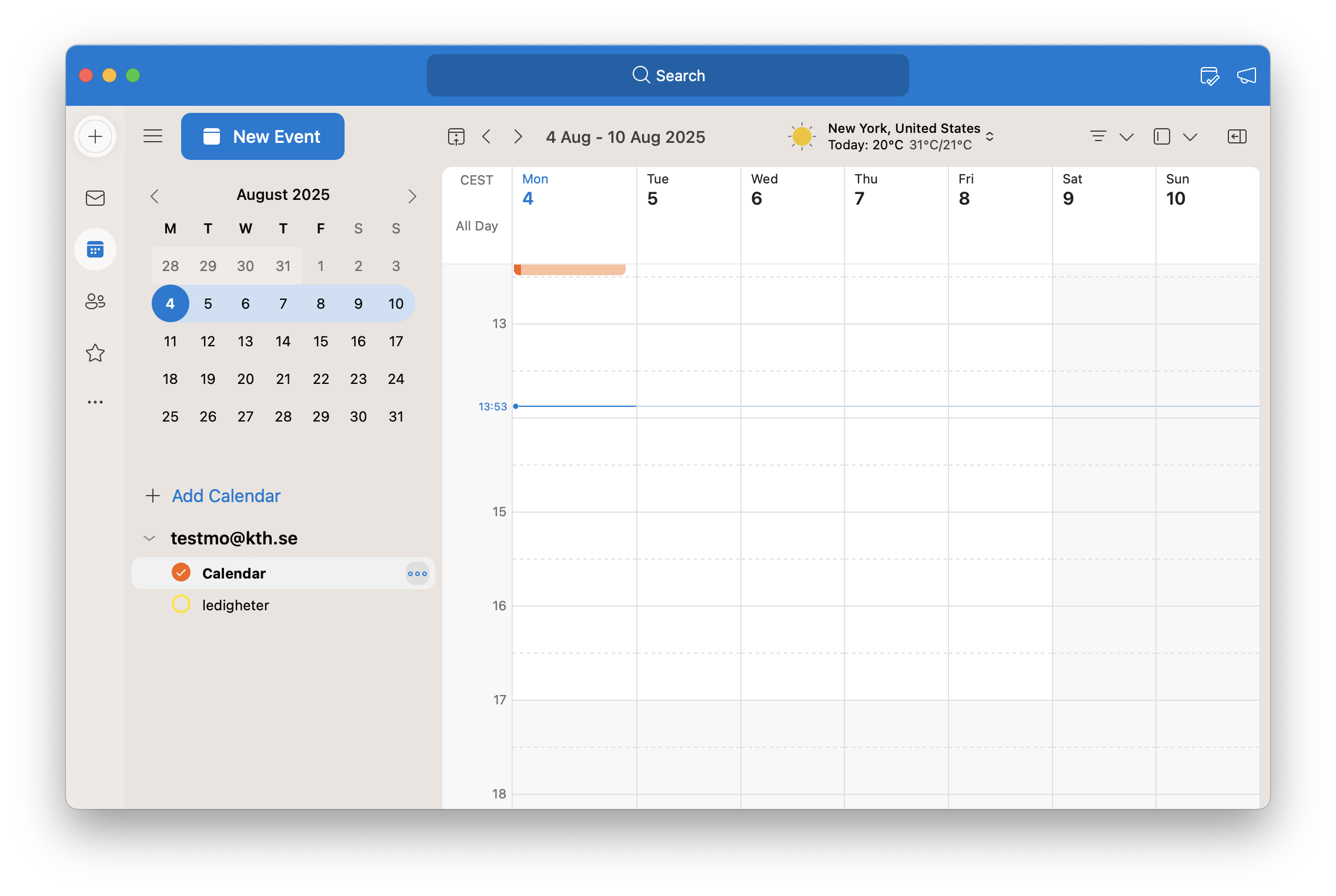Open the filter dropdown chevron
Viewport: 1336px width, 896px height.
[x=1127, y=137]
